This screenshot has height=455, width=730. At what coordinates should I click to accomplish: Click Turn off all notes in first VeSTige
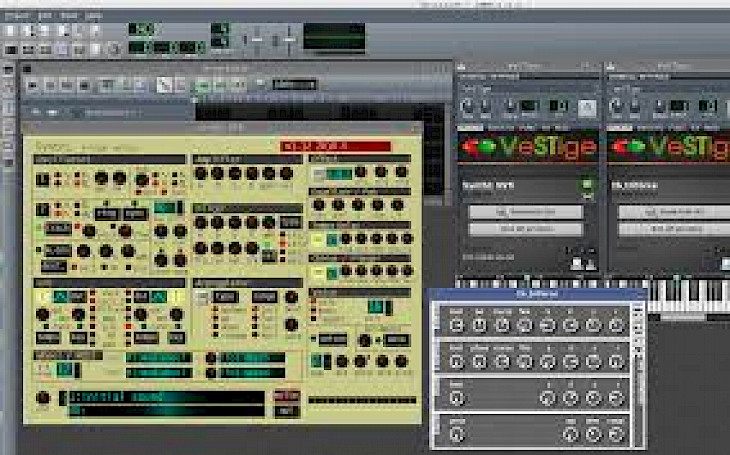[526, 229]
